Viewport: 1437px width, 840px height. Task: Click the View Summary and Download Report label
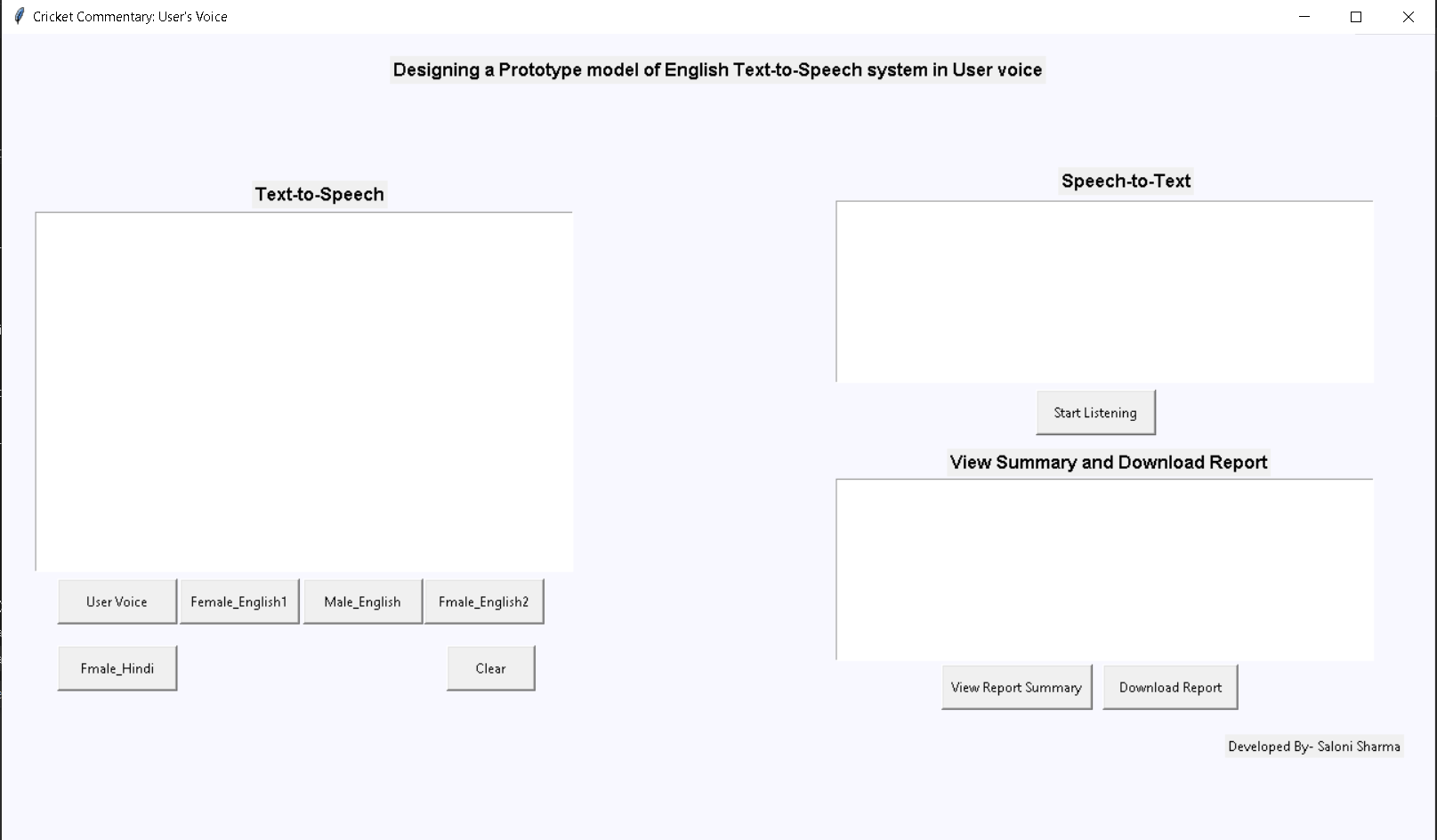(1109, 462)
